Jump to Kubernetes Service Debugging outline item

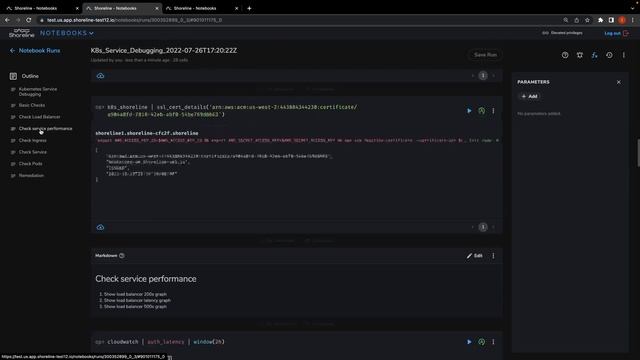point(38,91)
